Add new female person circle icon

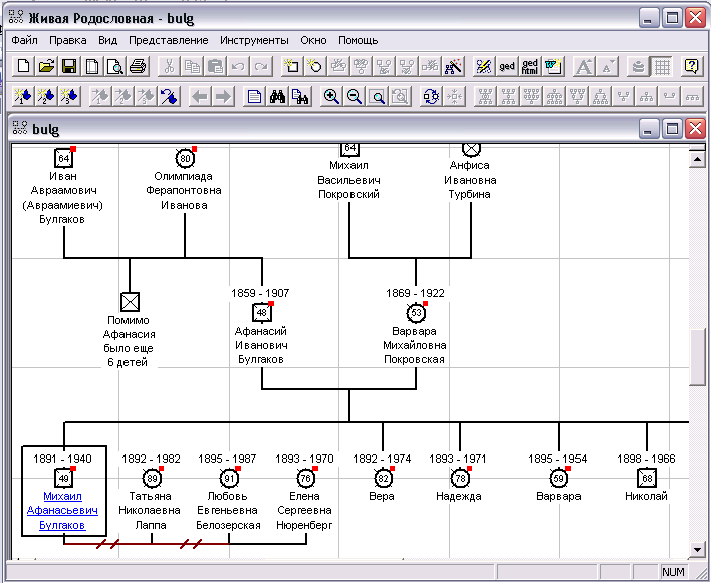[x=314, y=67]
